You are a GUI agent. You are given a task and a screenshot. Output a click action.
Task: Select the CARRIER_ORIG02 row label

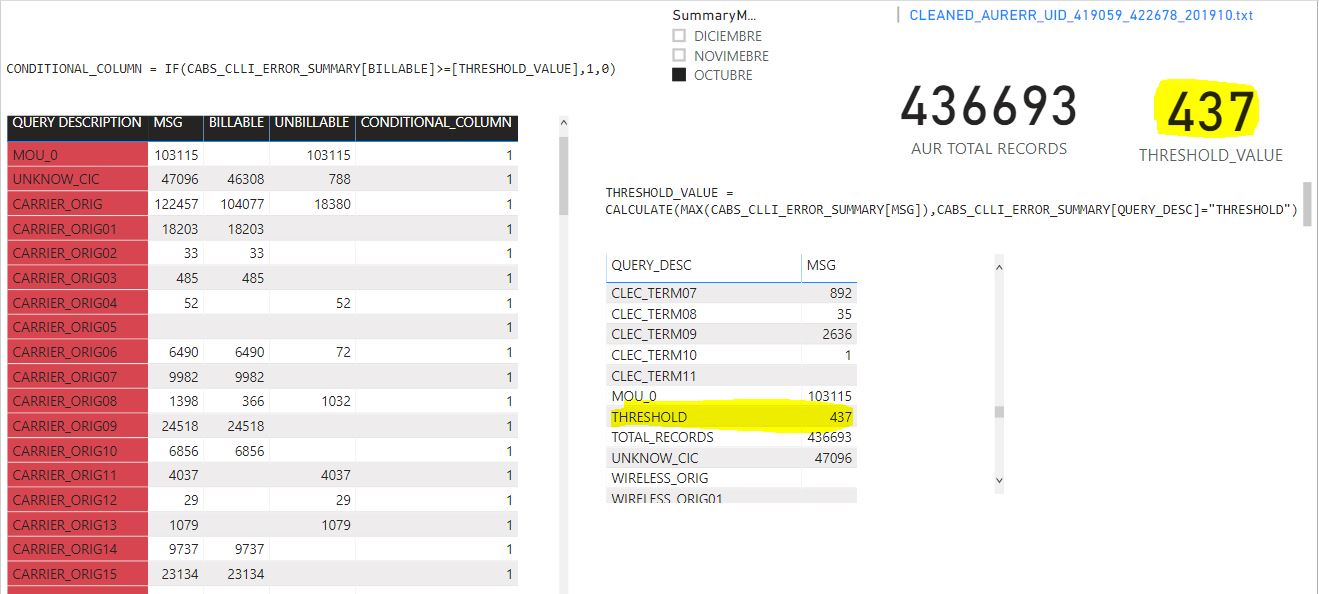(x=65, y=253)
